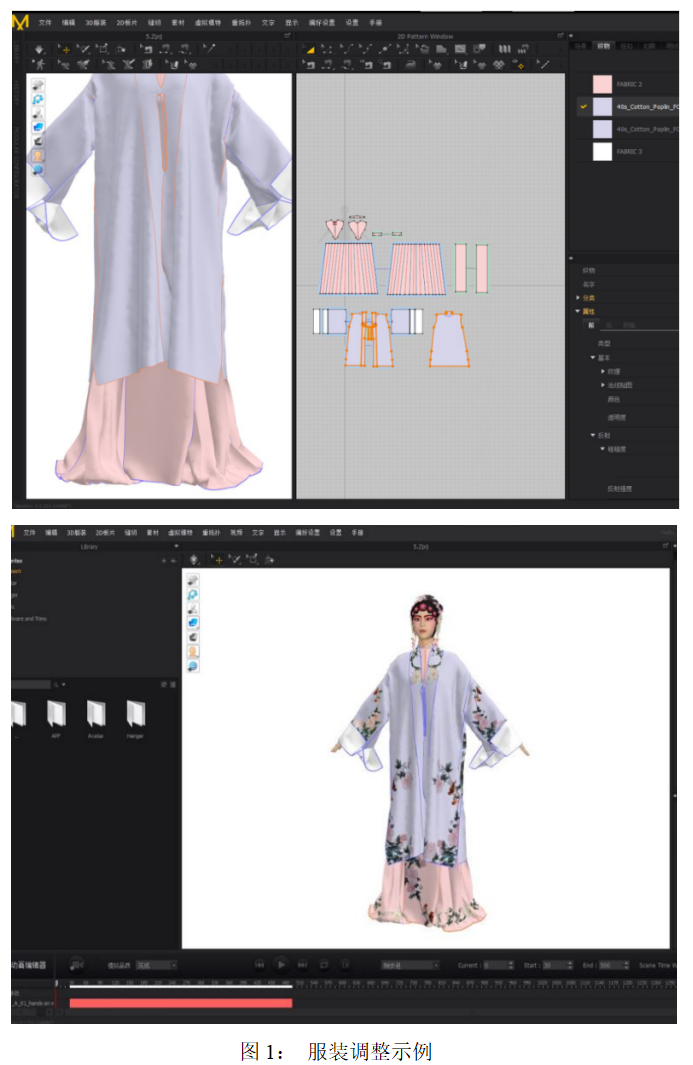Toggle avatar display icon in upper 3D viewport
Screen dimensions: 693x1065
tap(38, 155)
